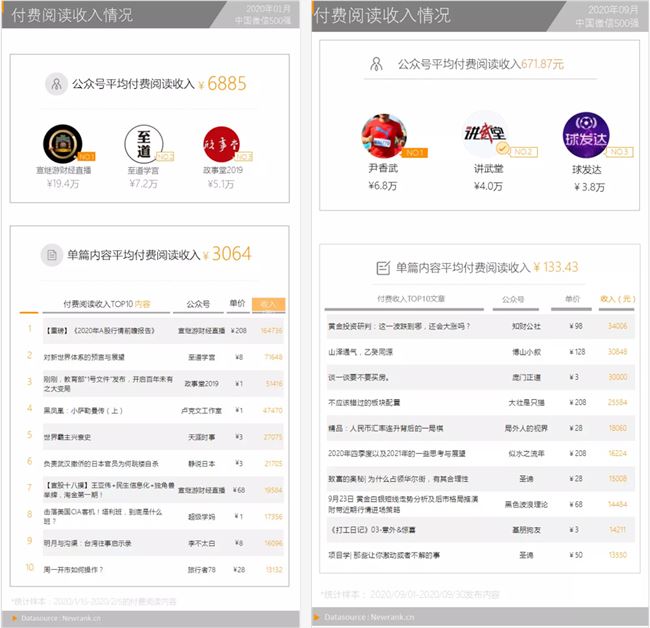
Task: Click account name 似水之流年 in right table
Action: [x=526, y=453]
